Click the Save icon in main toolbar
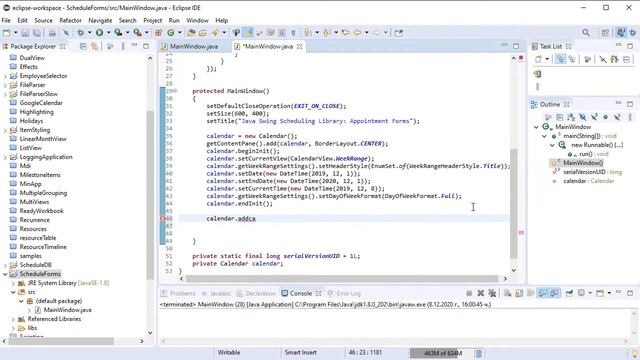640x360 pixels. [25, 33]
